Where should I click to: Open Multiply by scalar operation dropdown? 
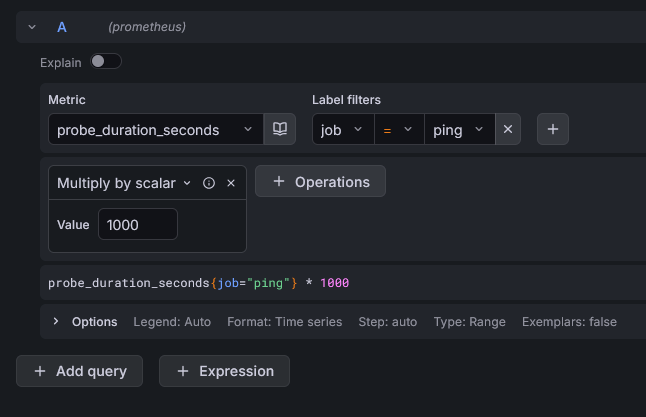point(124,183)
